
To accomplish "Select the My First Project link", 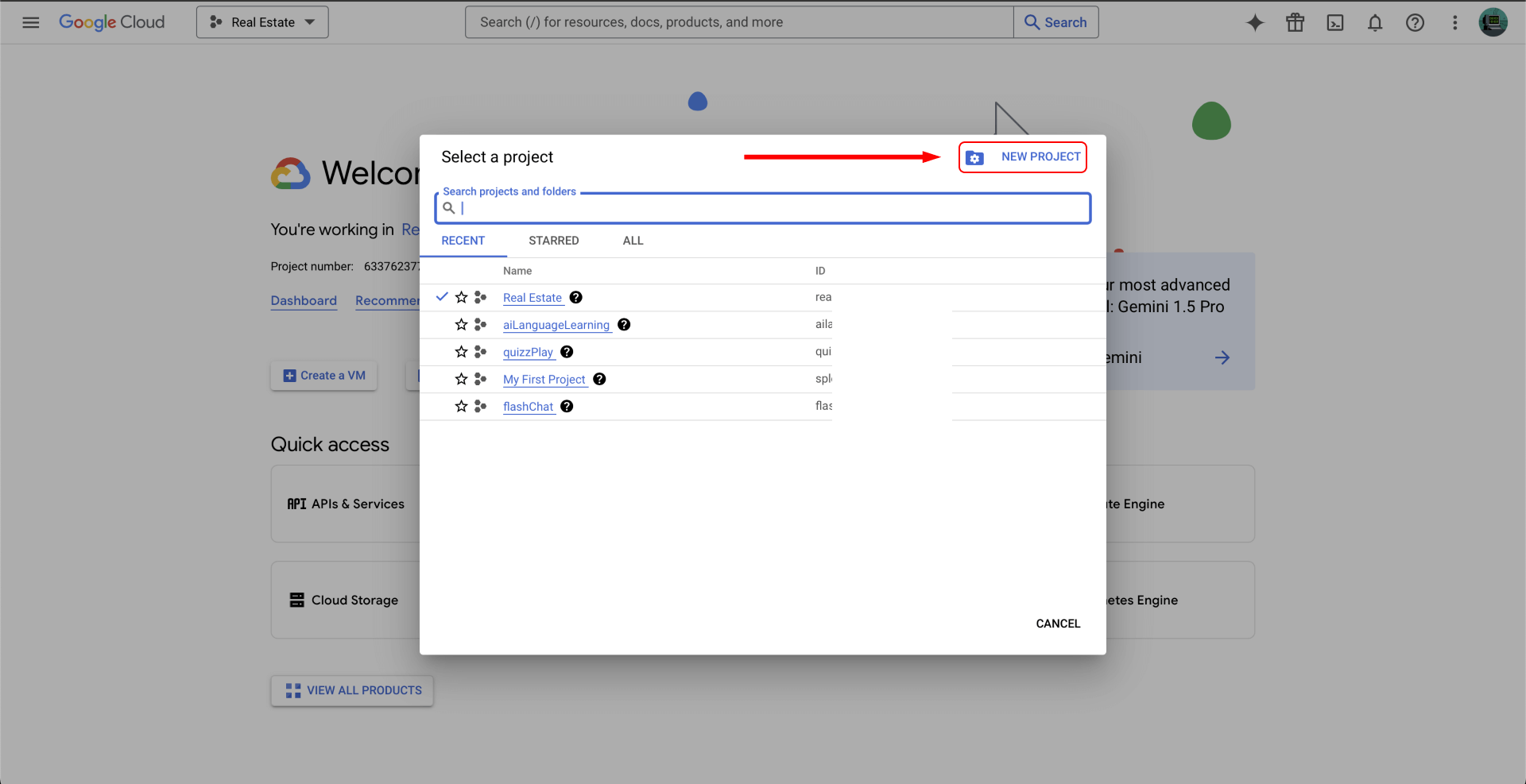I will 544,380.
